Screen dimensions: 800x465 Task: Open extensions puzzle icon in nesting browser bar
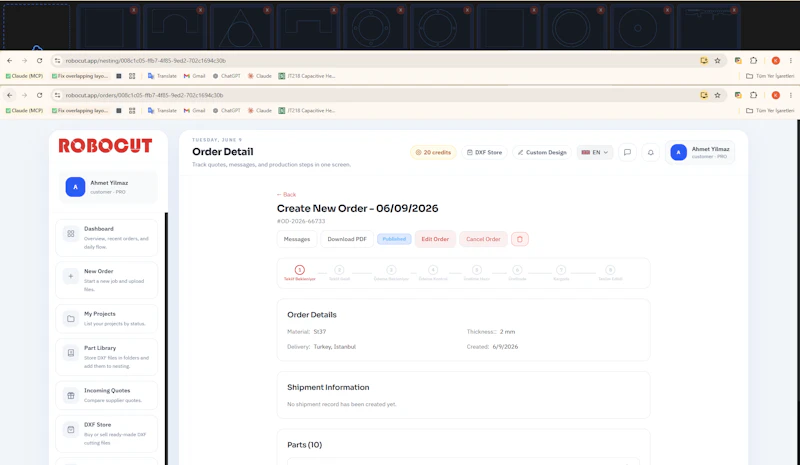click(754, 60)
